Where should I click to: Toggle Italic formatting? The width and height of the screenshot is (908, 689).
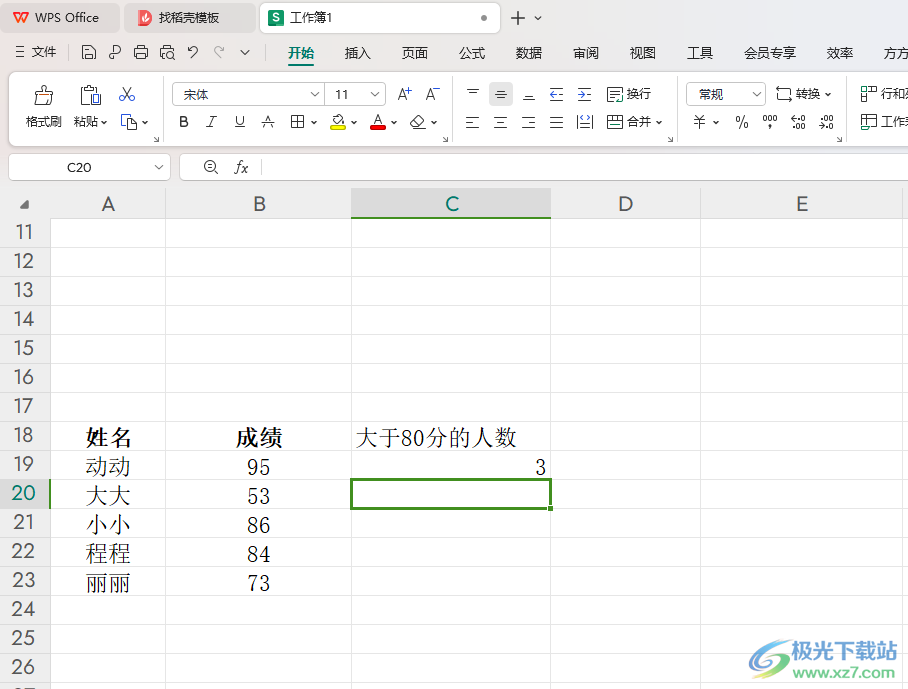tap(211, 122)
